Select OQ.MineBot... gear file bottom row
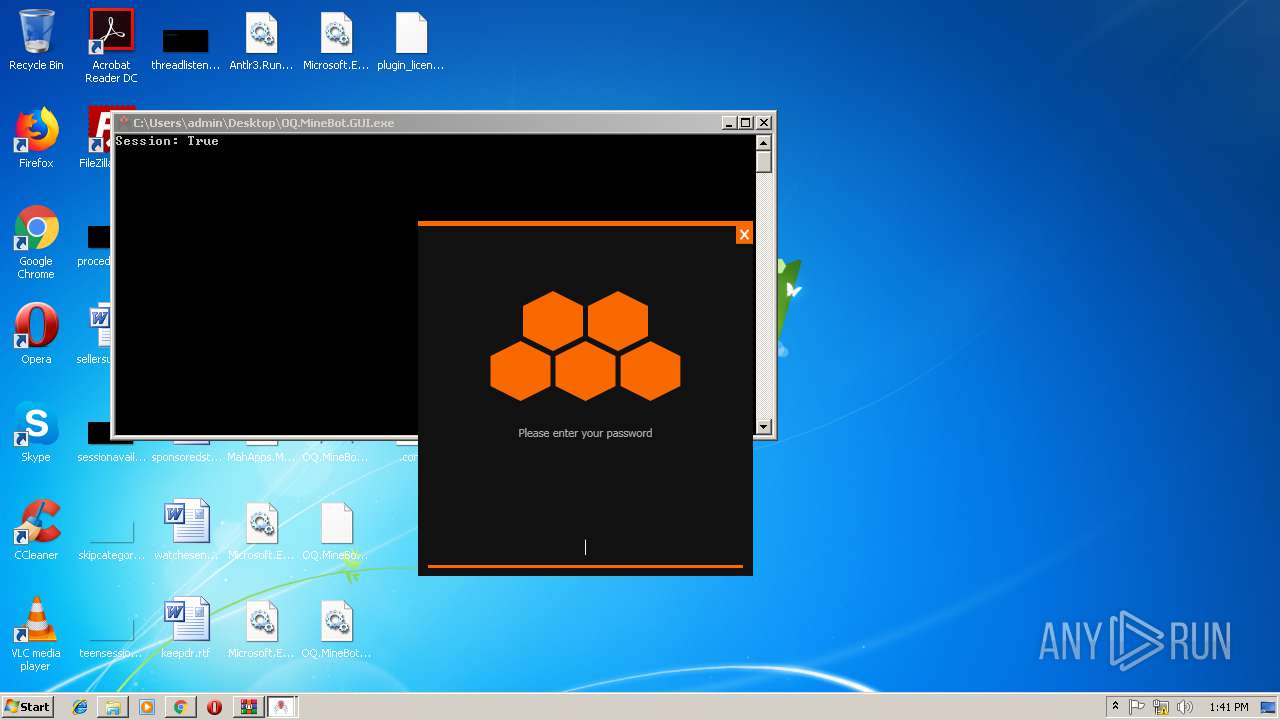The width and height of the screenshot is (1280, 720). (x=336, y=628)
